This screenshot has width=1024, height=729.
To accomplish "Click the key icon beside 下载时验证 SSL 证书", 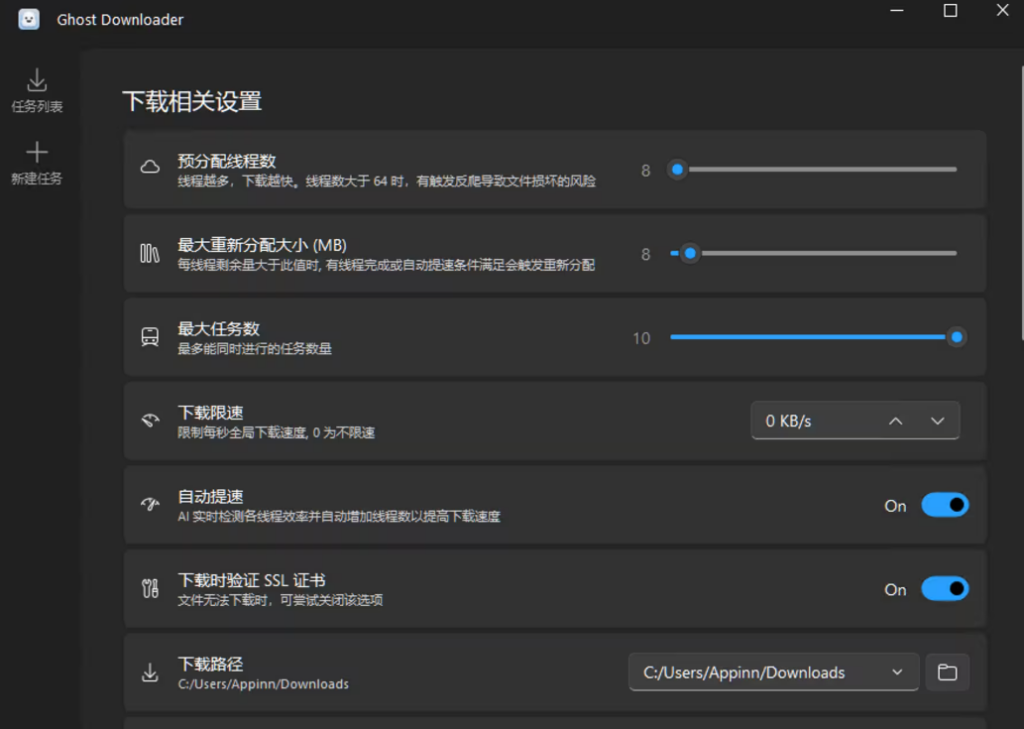I will click(151, 588).
